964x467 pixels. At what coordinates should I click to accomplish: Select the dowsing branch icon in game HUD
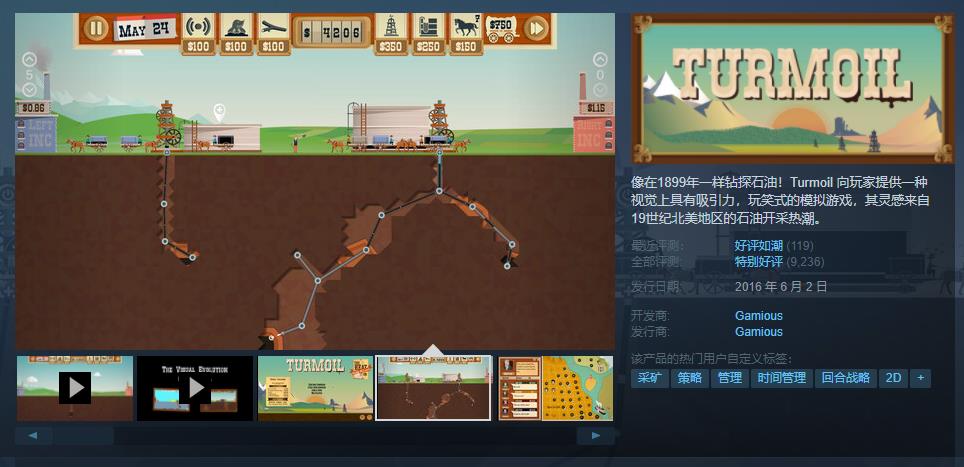point(274,26)
